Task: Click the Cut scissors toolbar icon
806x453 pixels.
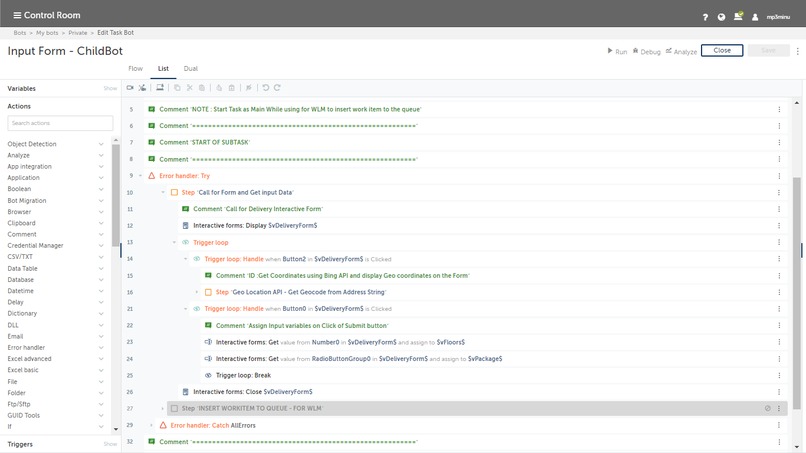Action: (x=190, y=88)
